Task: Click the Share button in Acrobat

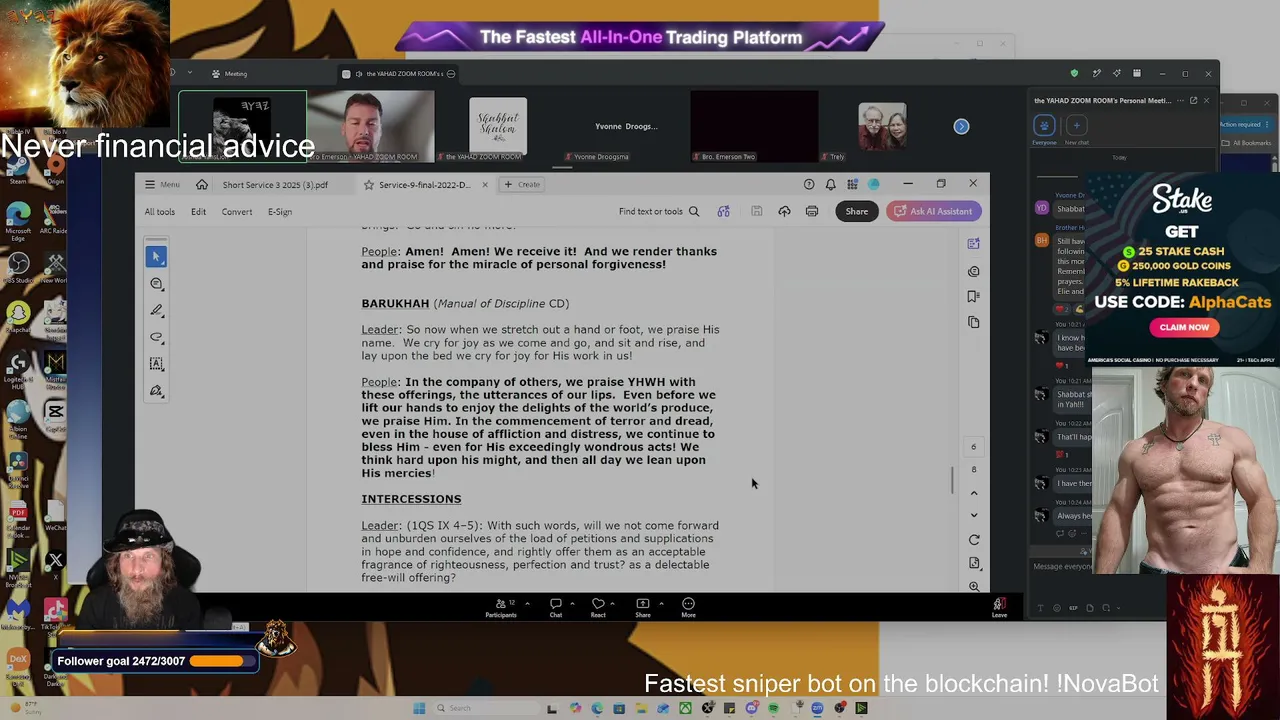Action: coord(857,211)
